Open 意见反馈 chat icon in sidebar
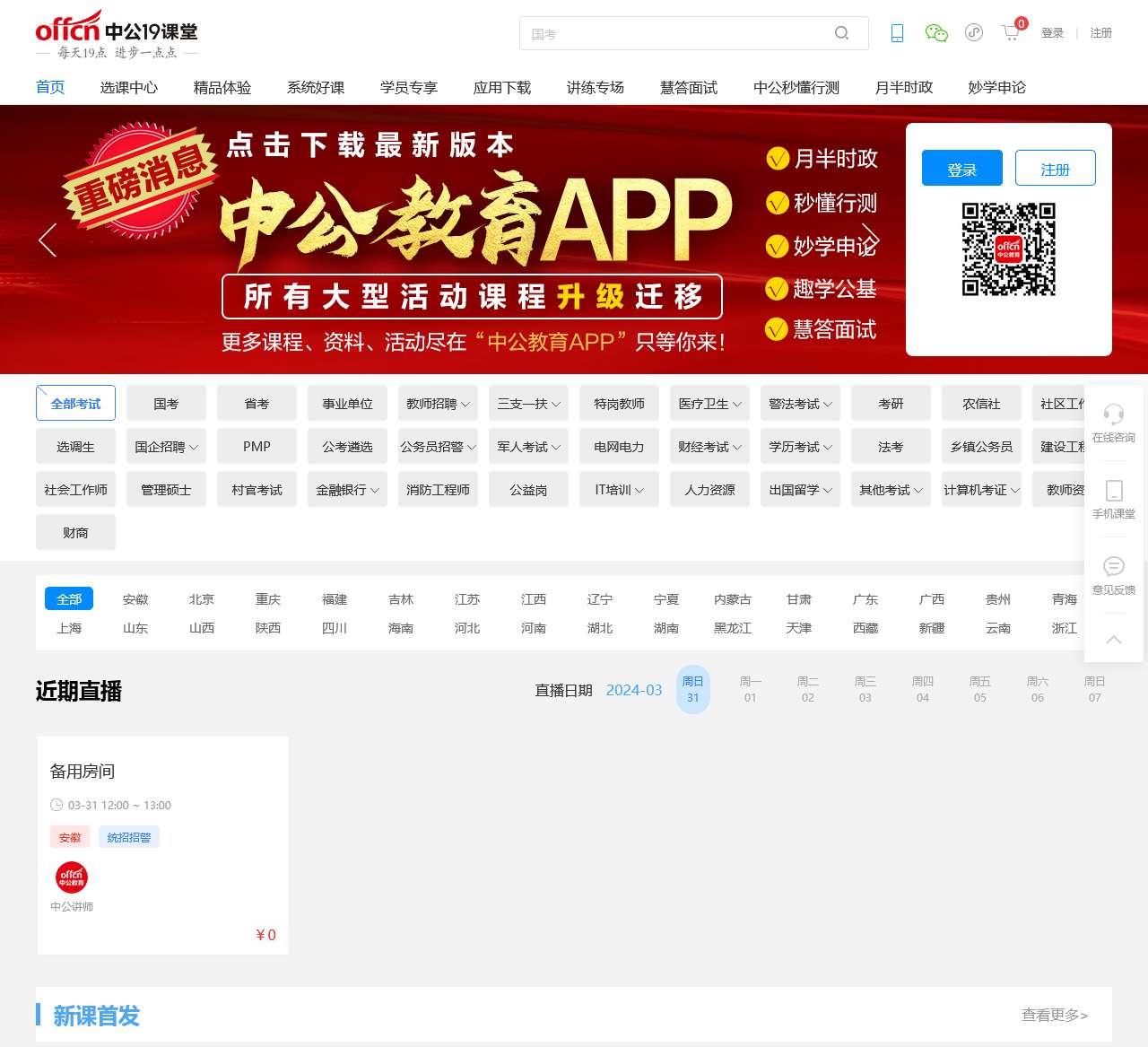1148x1047 pixels. pos(1114,566)
